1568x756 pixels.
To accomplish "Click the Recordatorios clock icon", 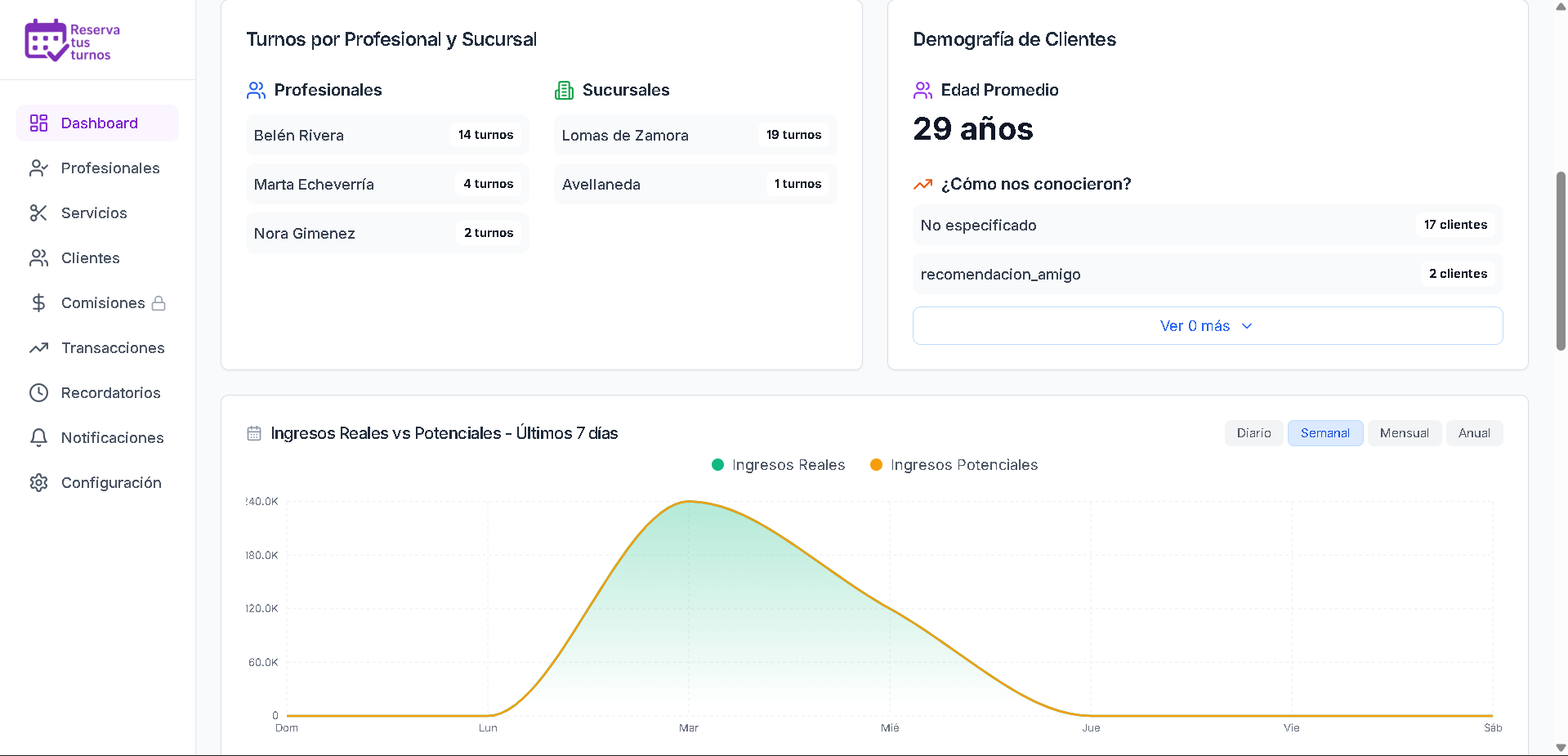I will [x=38, y=392].
